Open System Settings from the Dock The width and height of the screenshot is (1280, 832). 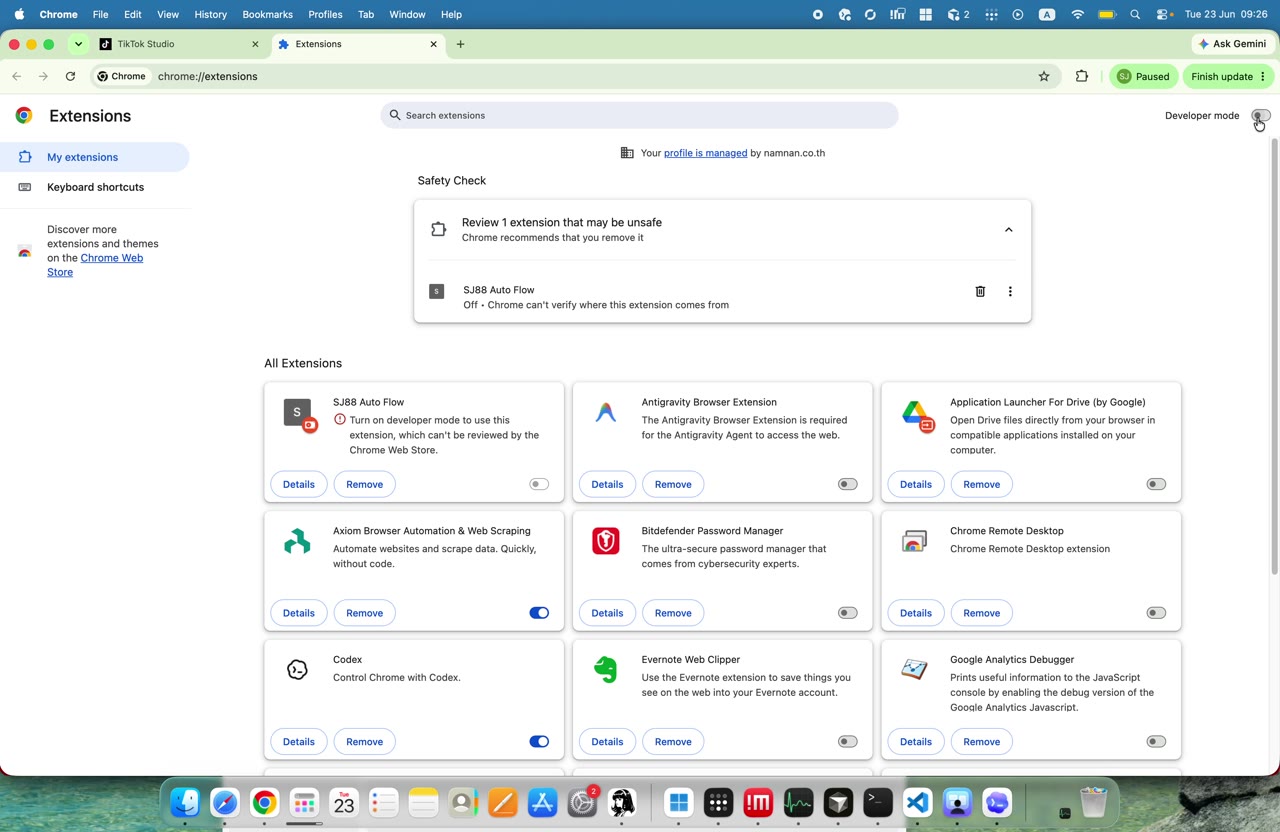582,802
